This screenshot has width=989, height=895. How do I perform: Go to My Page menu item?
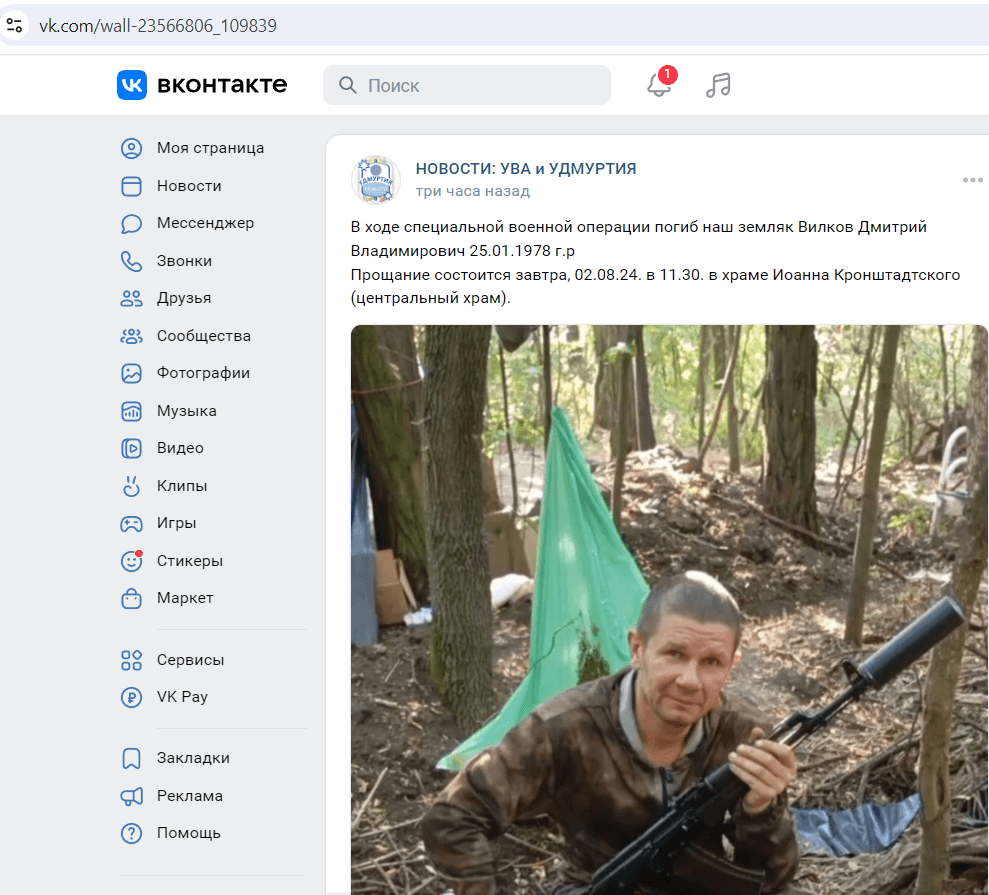pos(210,148)
